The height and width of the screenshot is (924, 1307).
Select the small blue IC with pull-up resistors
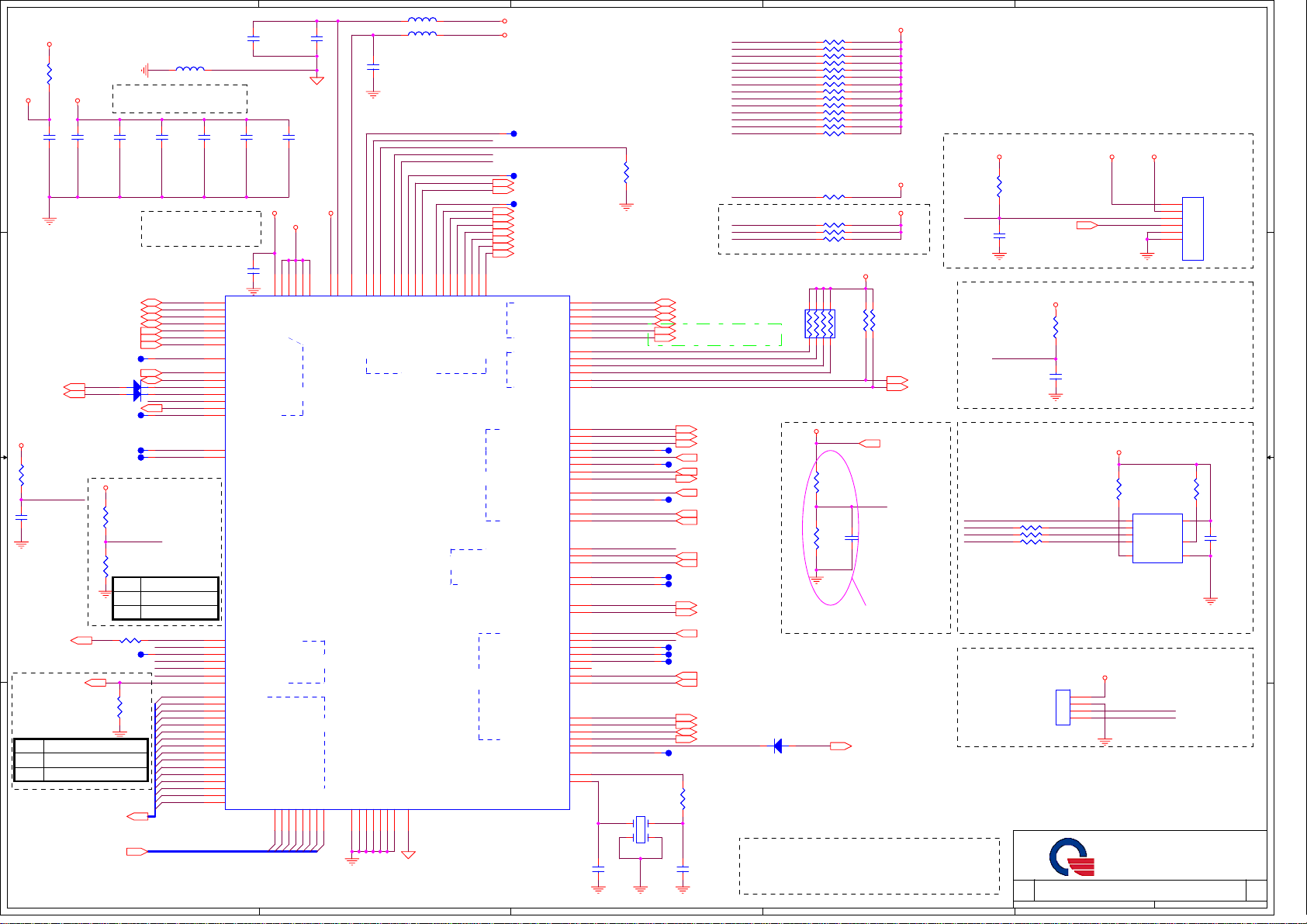tap(1157, 538)
